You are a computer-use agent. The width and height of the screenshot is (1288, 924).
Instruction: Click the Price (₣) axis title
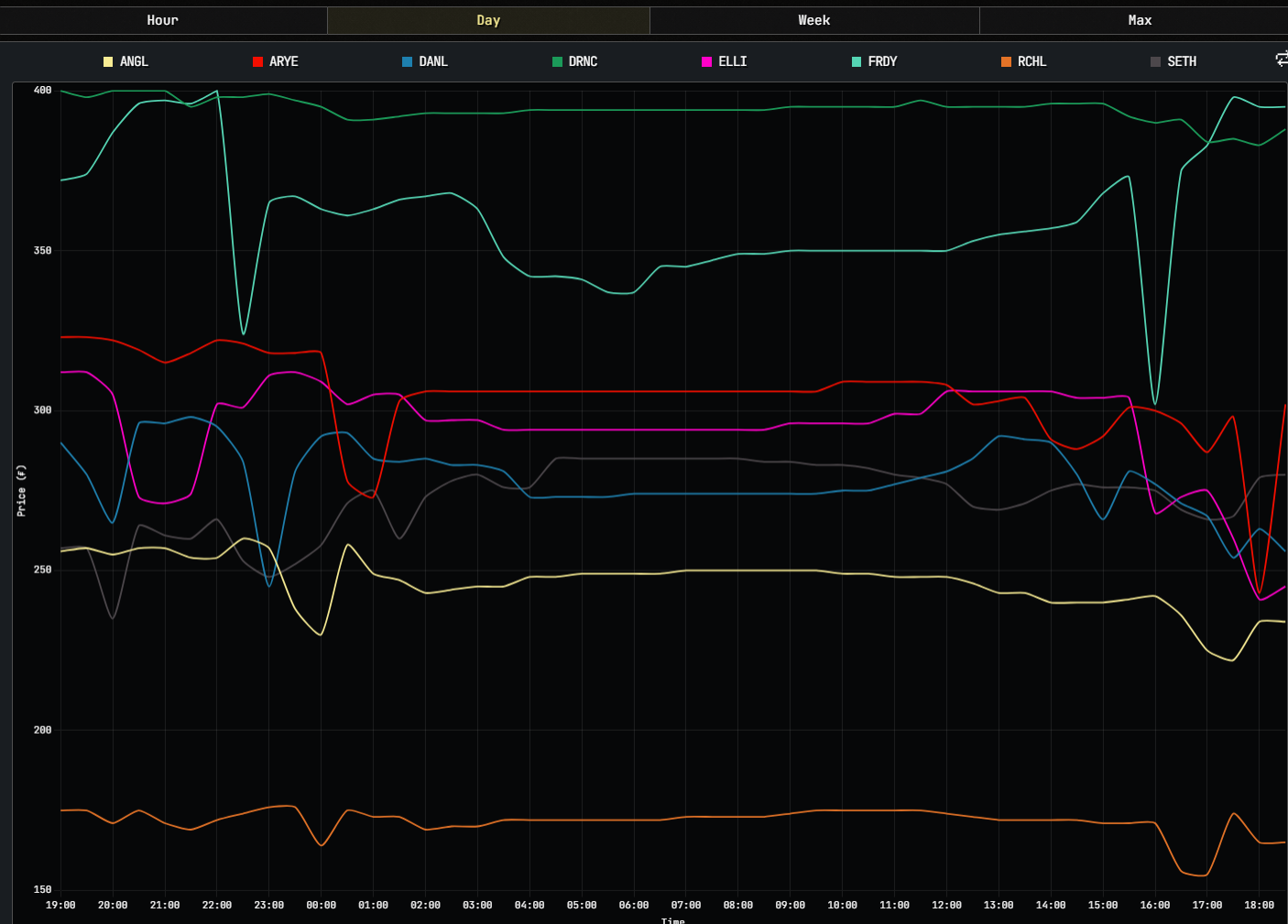[x=21, y=490]
